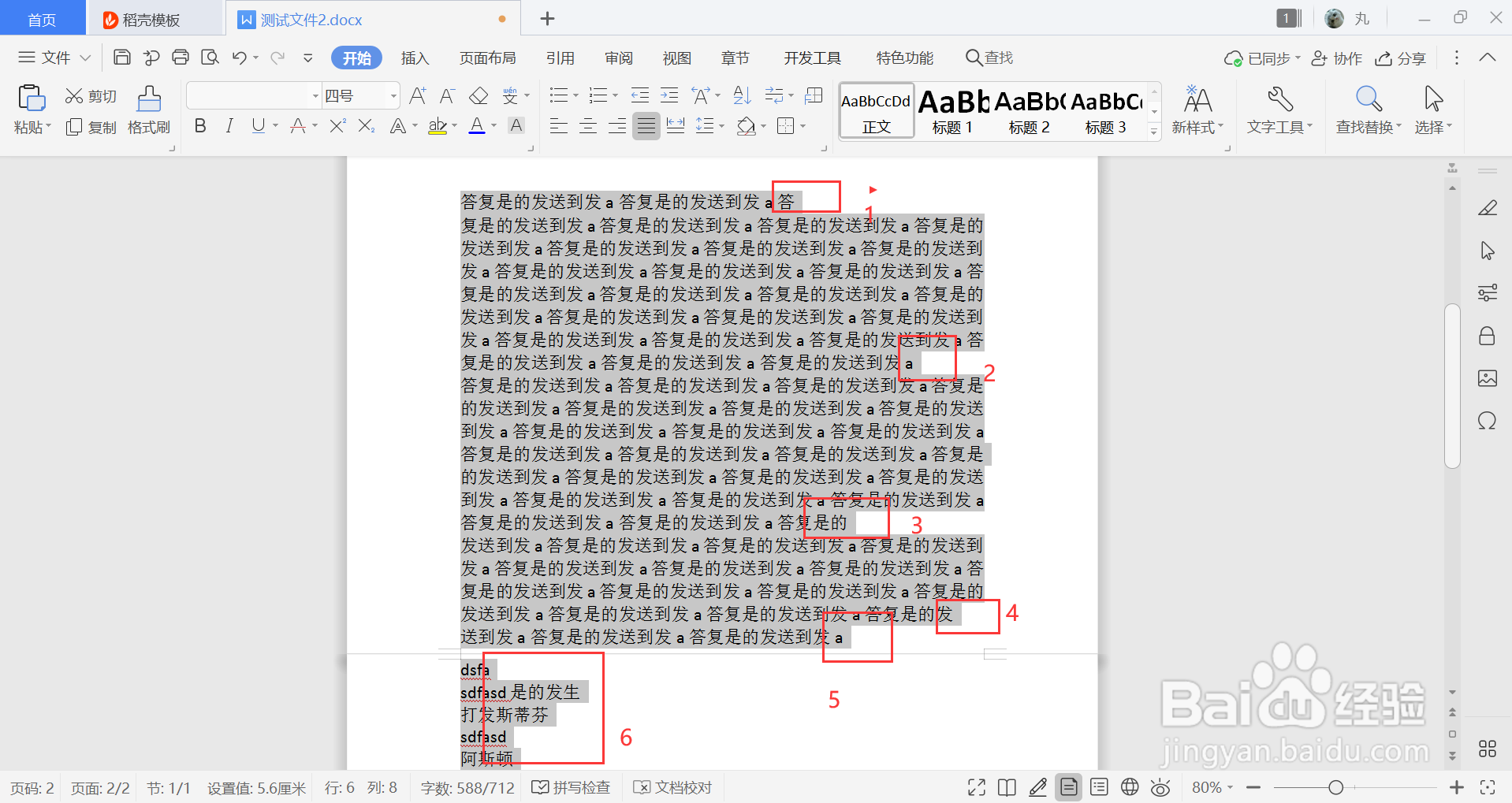Screen dimensions: 1512x803
Task: Click the zoom slider handle
Action: (x=1335, y=787)
